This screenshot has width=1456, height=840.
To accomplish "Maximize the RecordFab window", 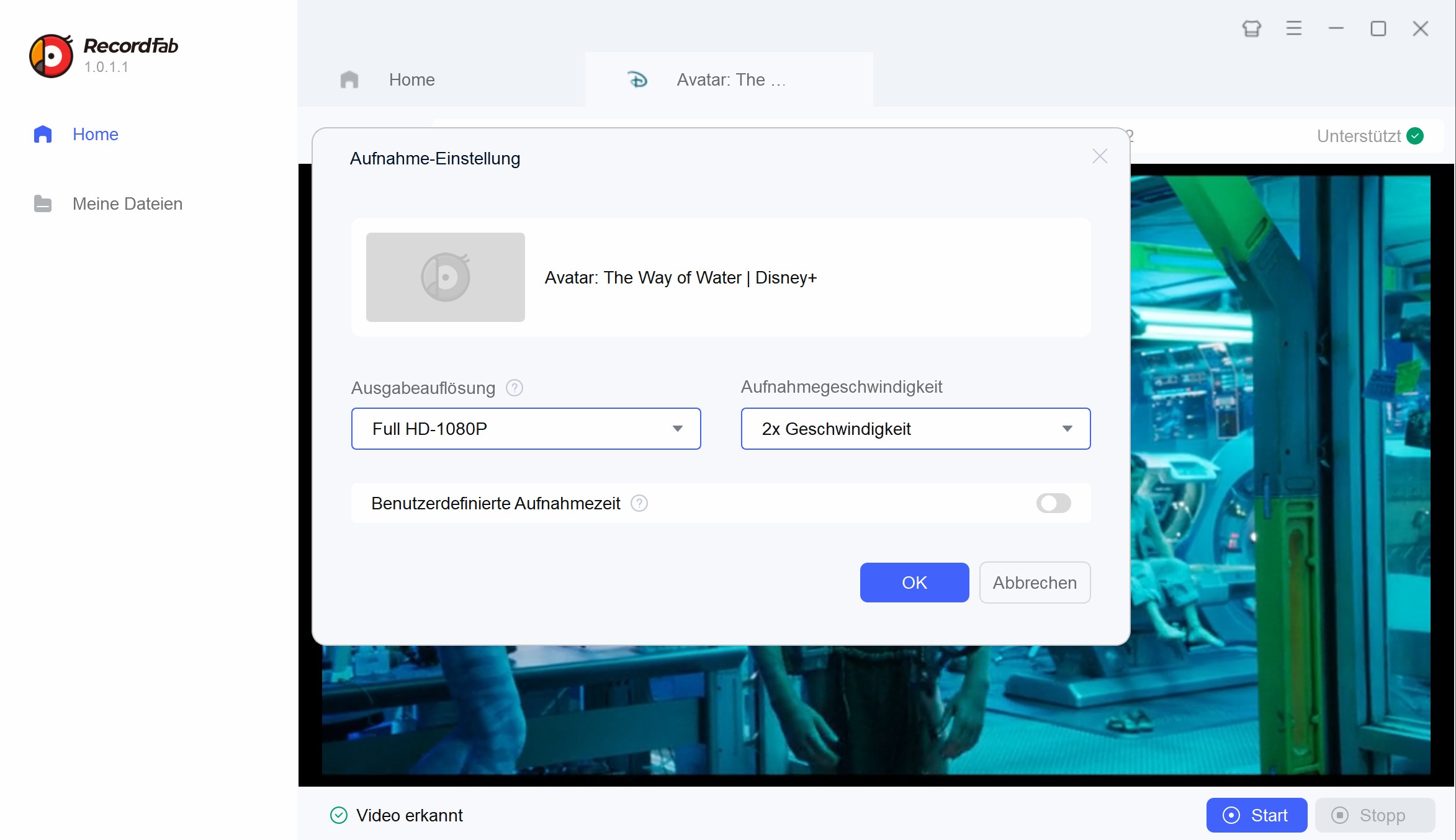I will coord(1378,29).
